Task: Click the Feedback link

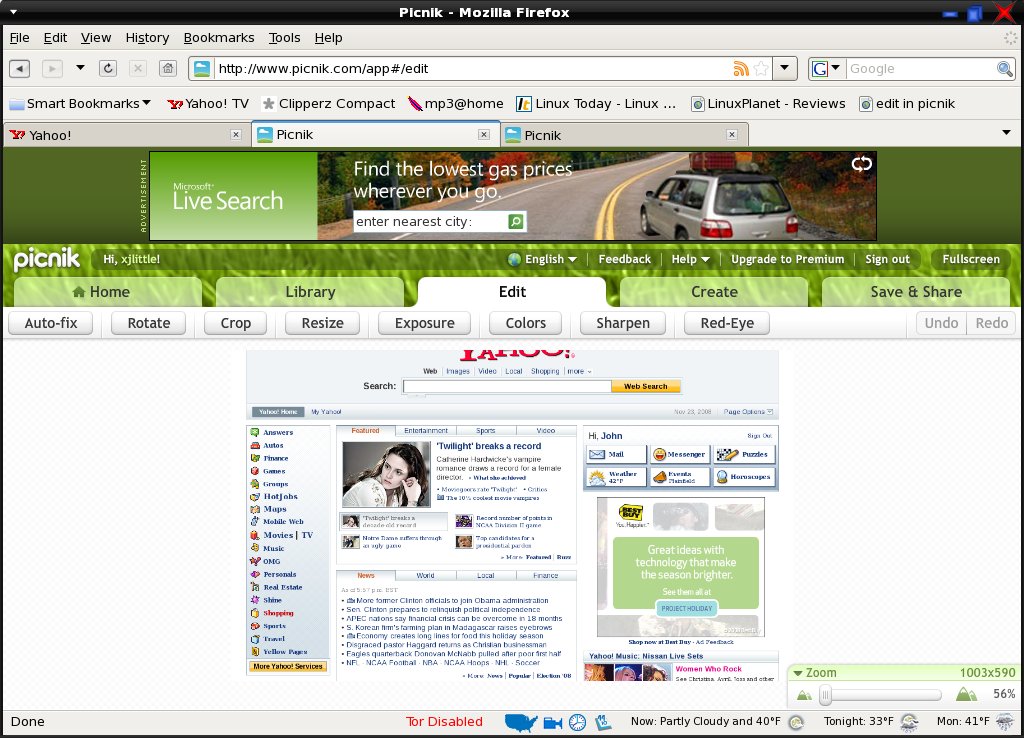Action: [x=624, y=259]
